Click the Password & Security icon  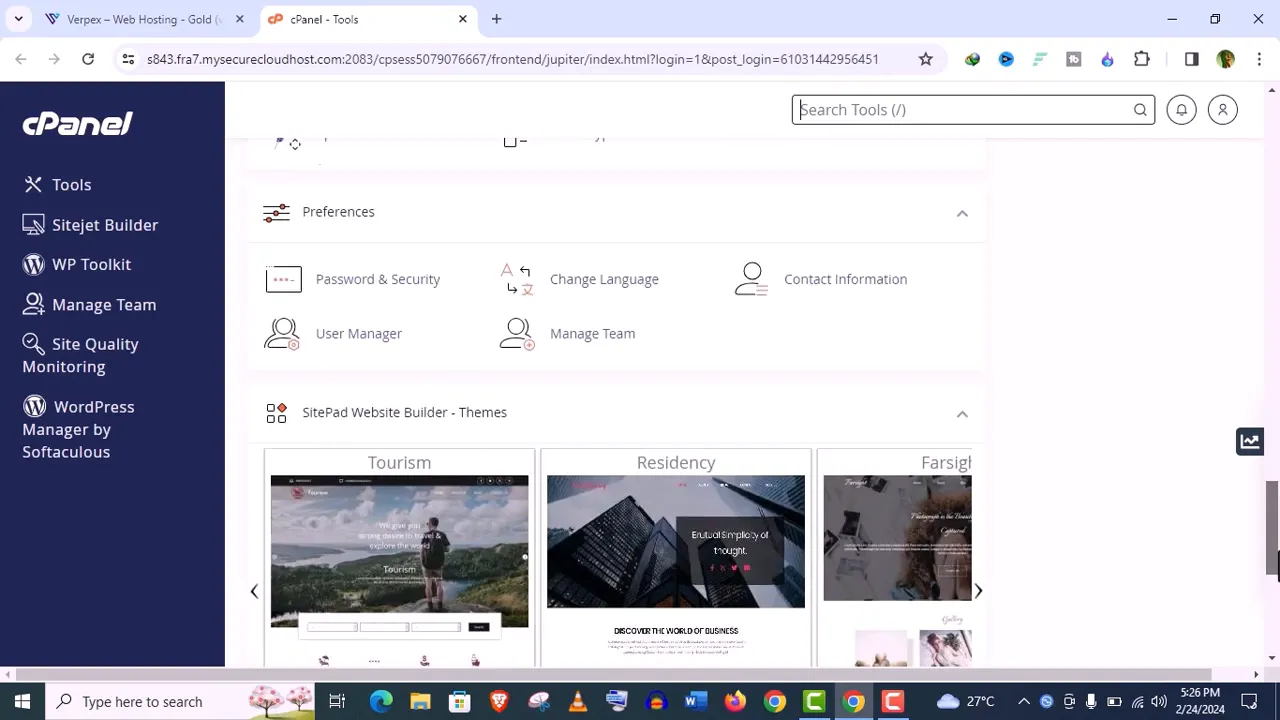[x=284, y=279]
